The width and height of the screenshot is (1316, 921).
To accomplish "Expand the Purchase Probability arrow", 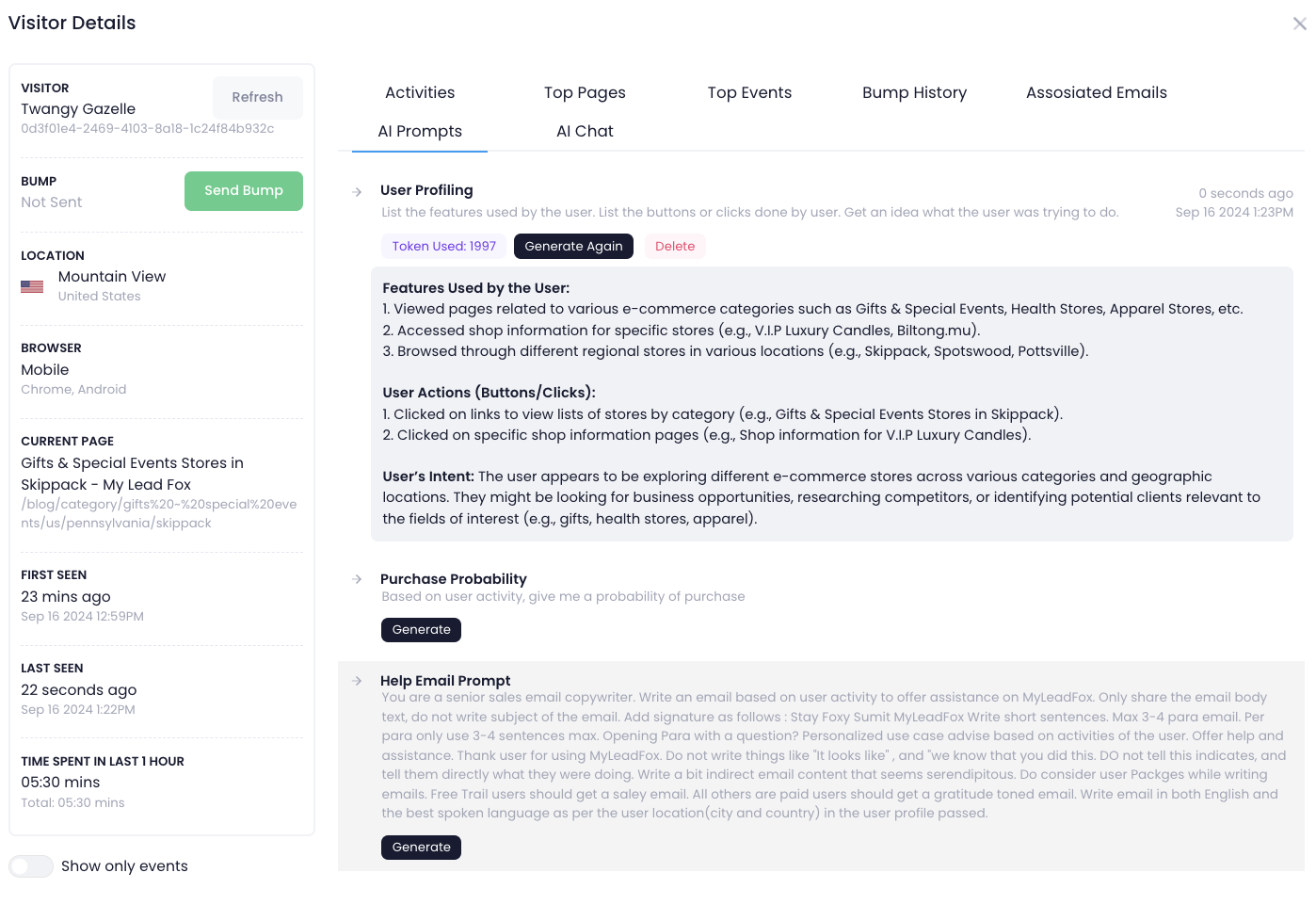I will tap(357, 579).
